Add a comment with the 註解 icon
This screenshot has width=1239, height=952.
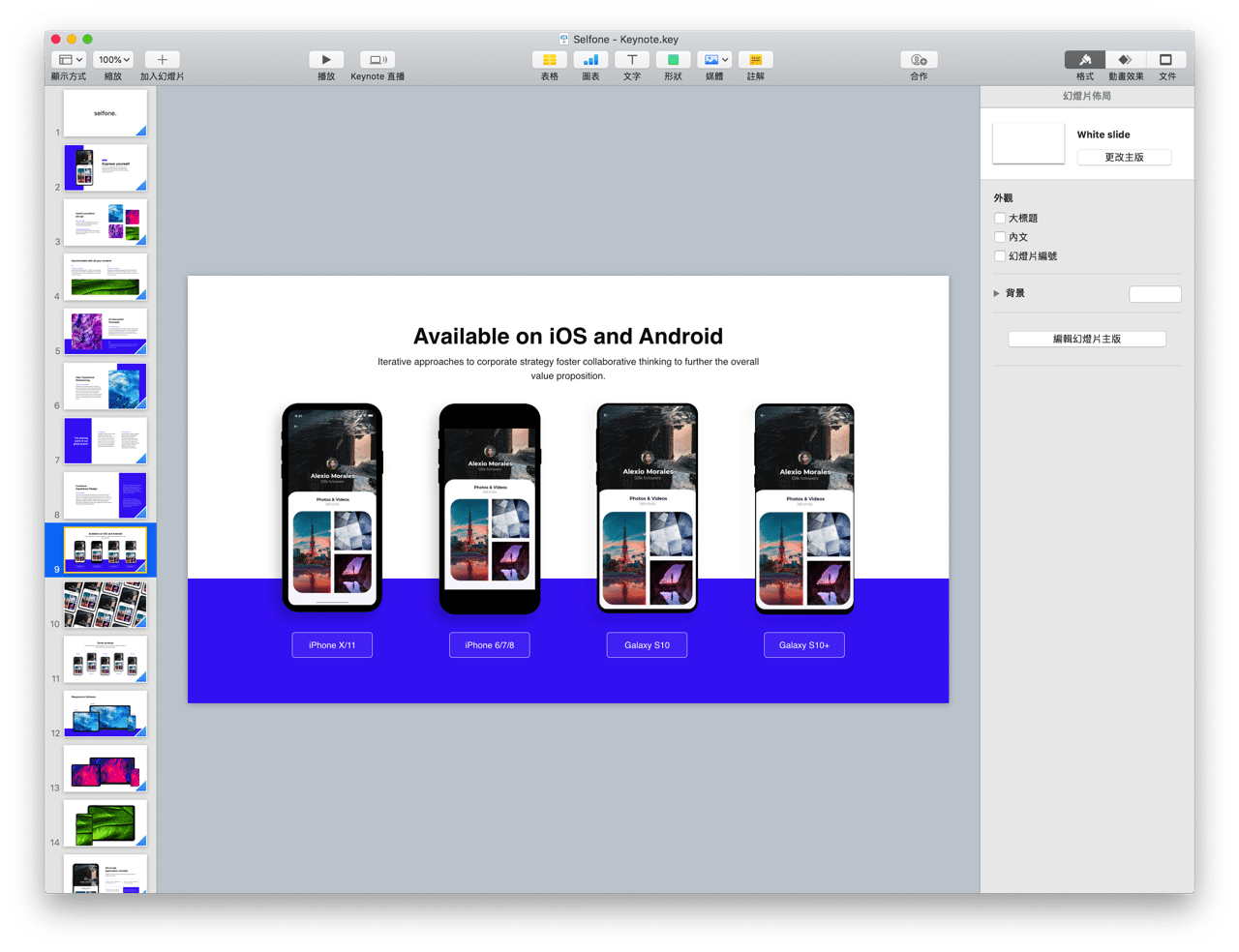pos(754,60)
